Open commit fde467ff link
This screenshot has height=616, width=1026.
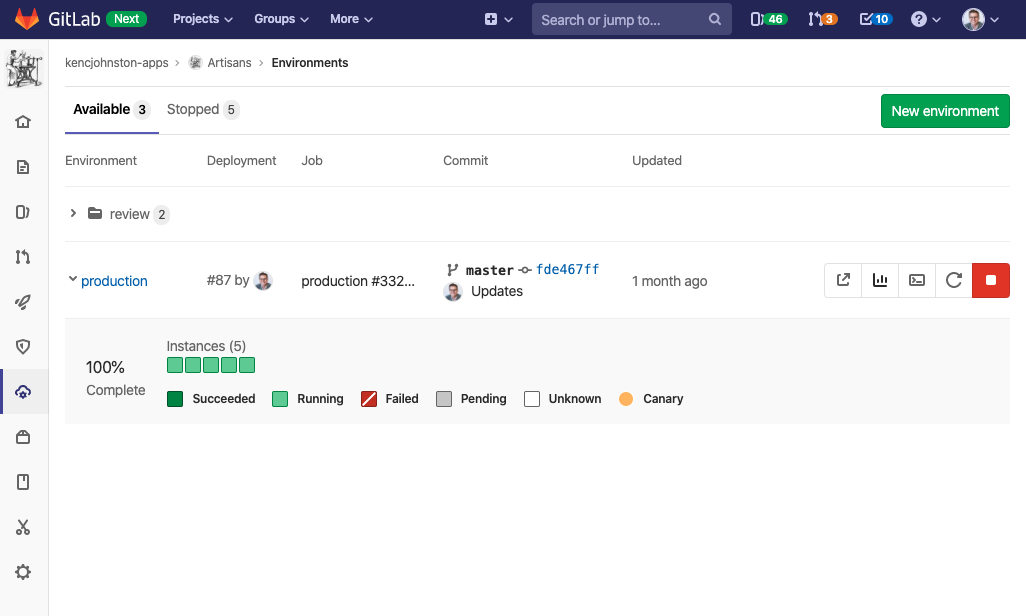(x=567, y=269)
